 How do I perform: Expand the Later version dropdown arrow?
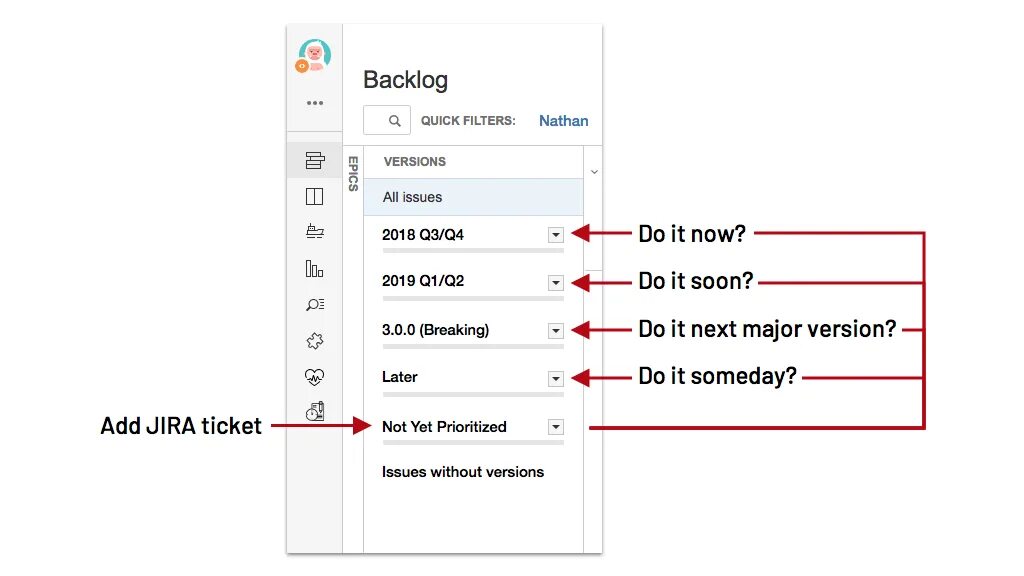556,379
